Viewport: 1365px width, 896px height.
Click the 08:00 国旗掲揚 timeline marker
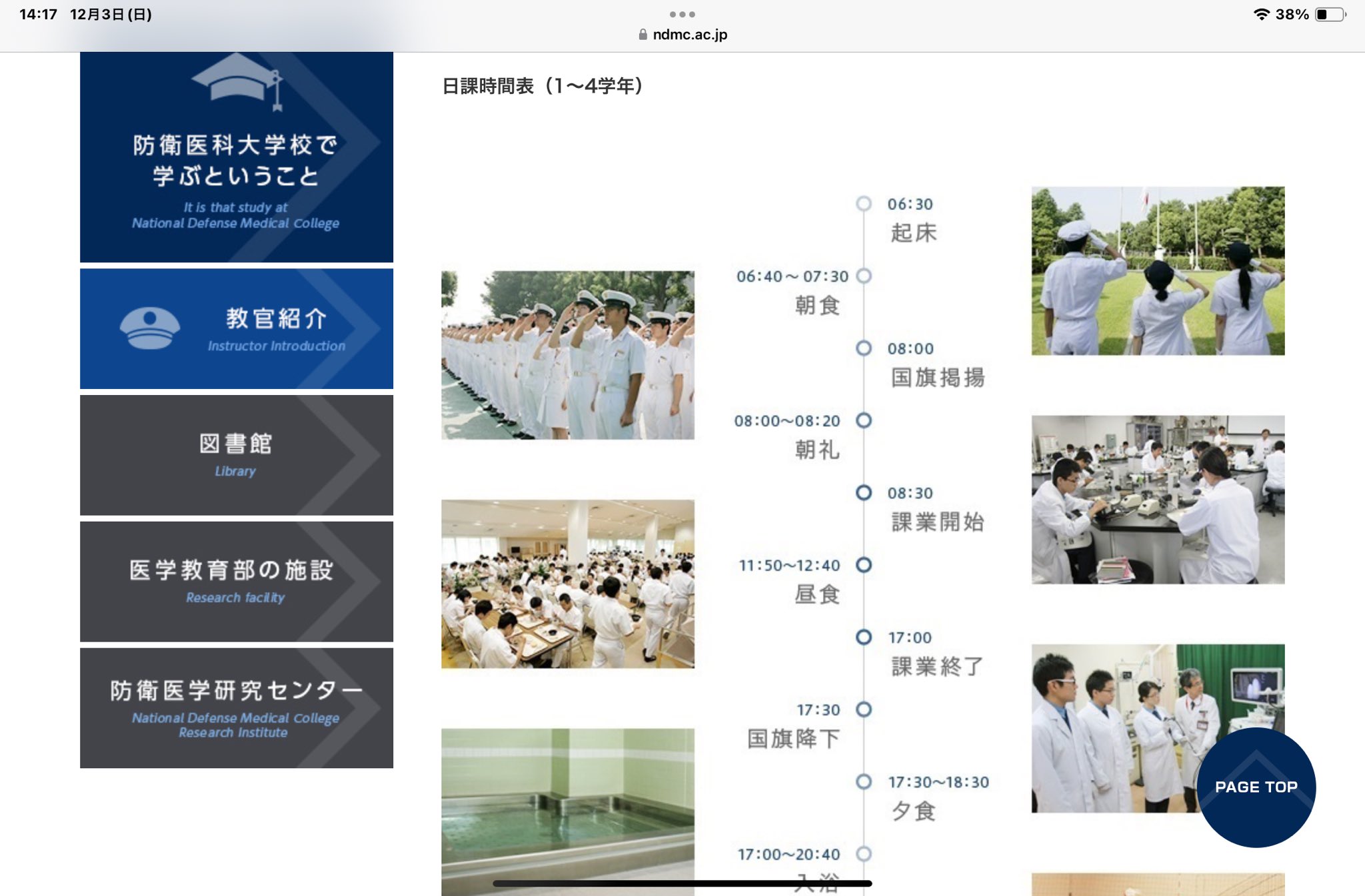coord(864,348)
